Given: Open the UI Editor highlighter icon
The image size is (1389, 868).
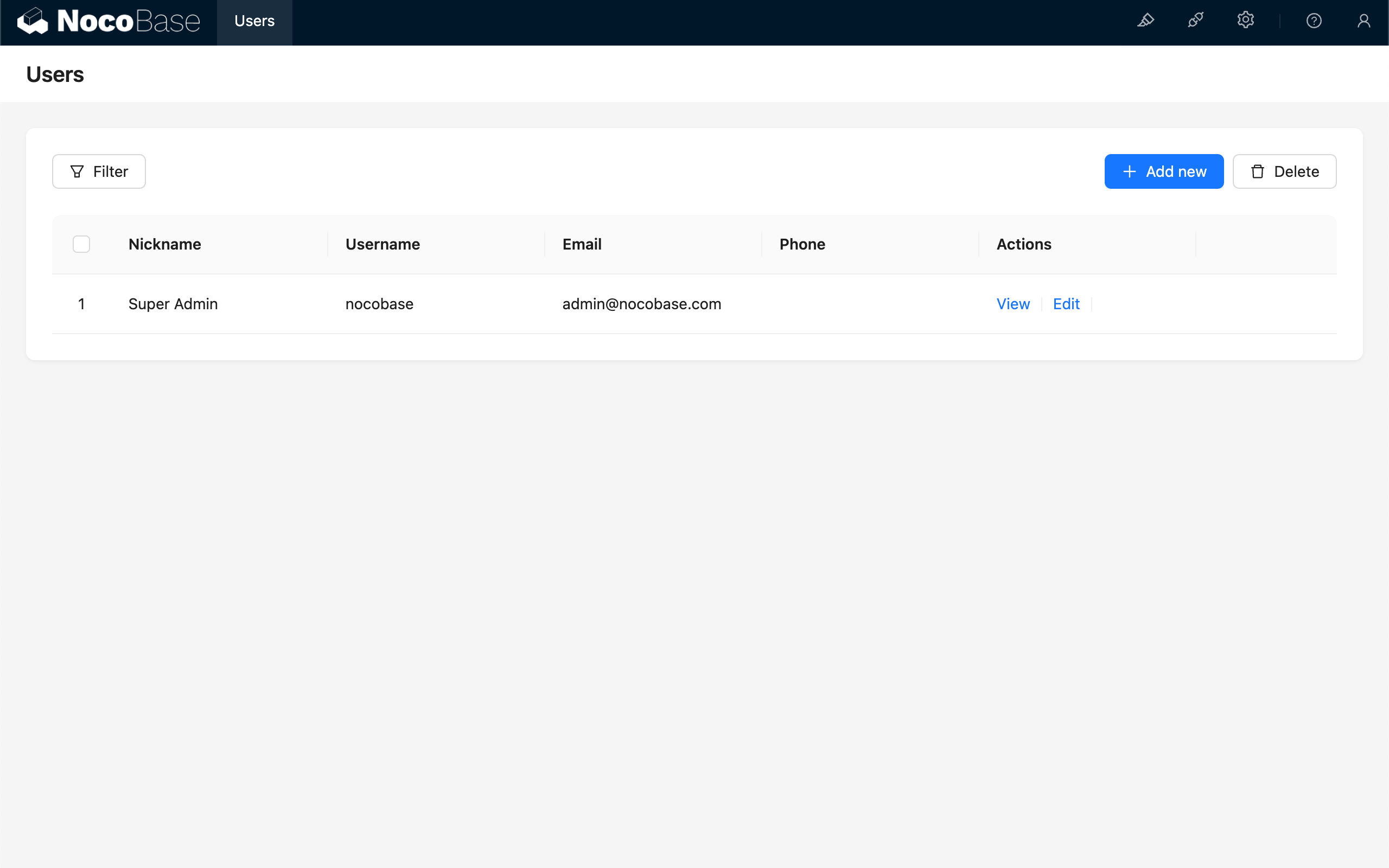Looking at the screenshot, I should point(1145,21).
